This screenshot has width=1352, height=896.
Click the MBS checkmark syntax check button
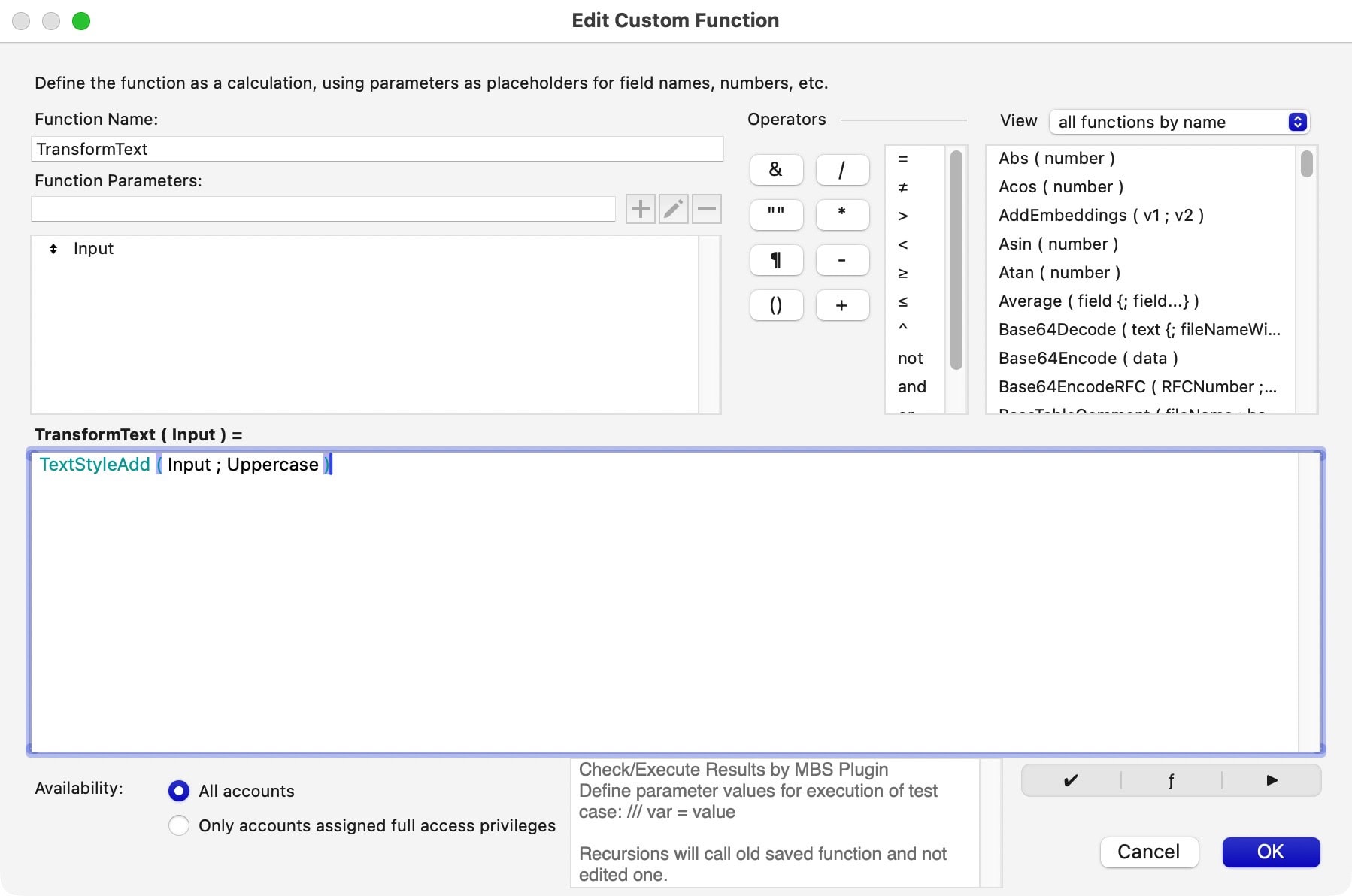click(x=1071, y=780)
